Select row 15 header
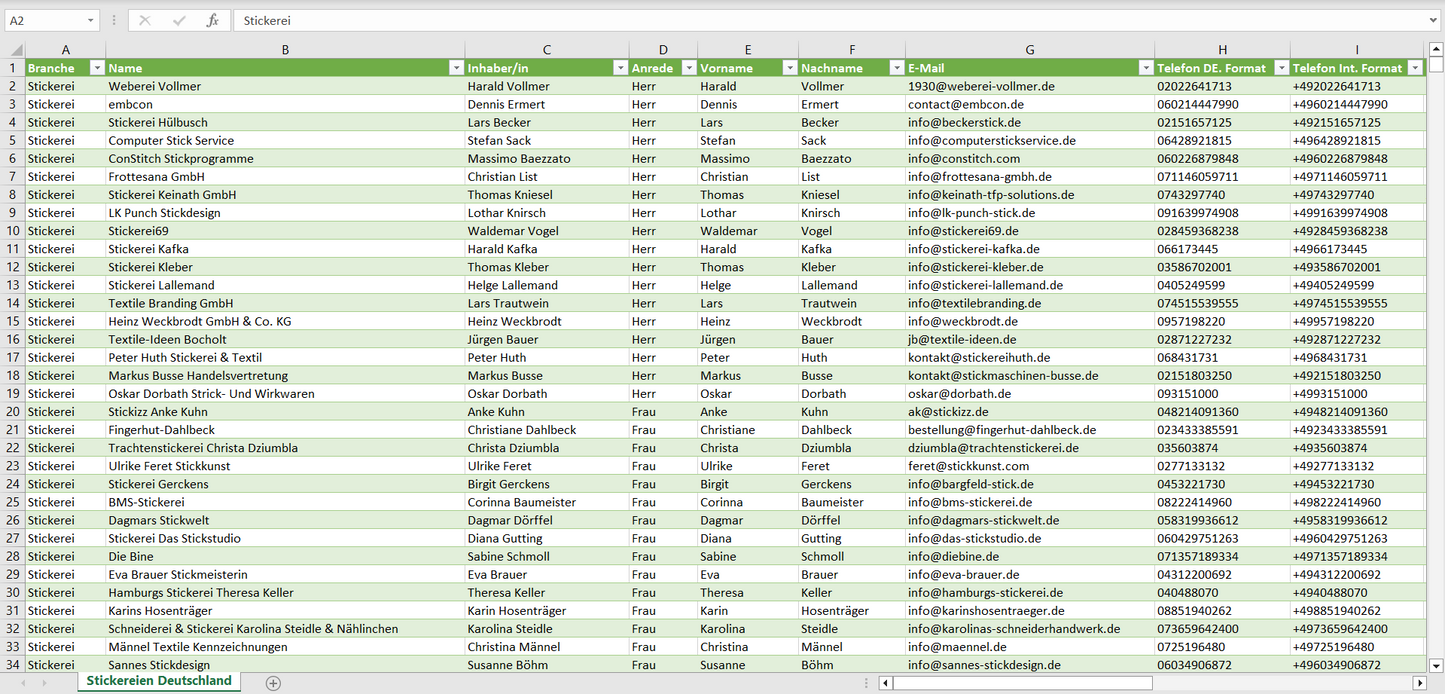The width and height of the screenshot is (1445, 694). click(13, 321)
